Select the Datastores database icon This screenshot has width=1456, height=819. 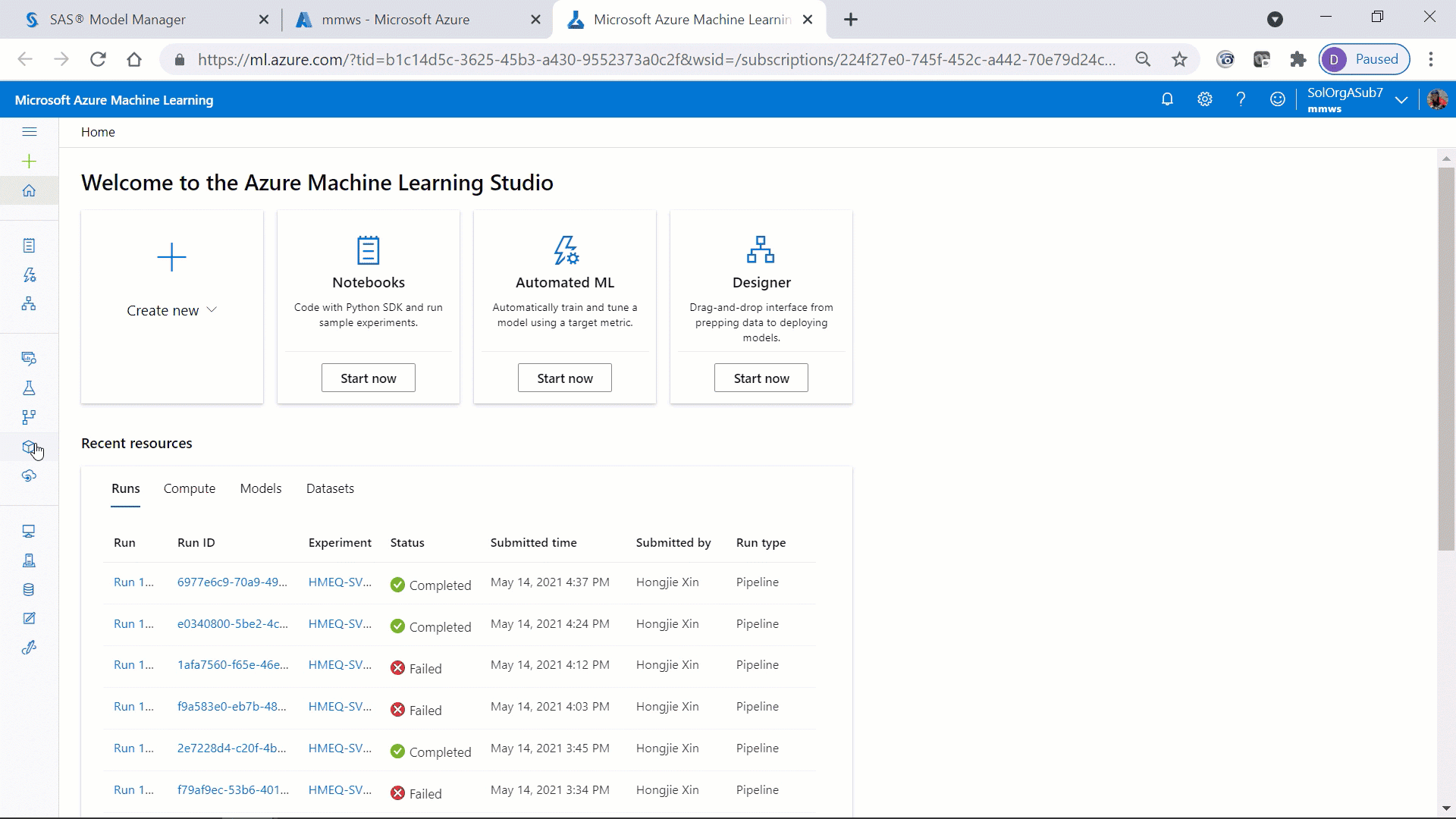coord(29,589)
